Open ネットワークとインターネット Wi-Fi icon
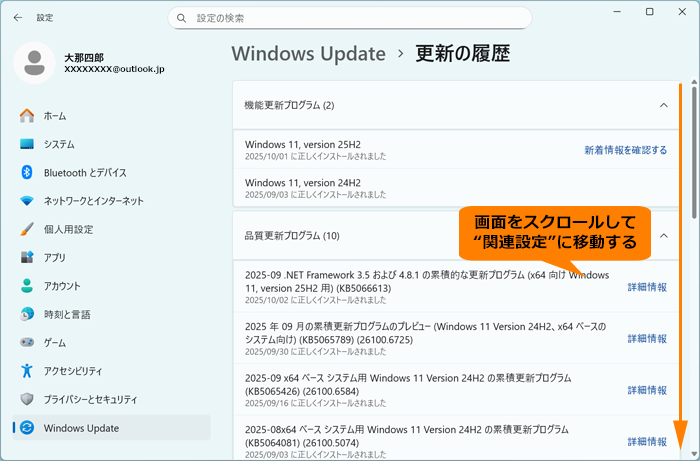The height and width of the screenshot is (461, 700). 27,201
